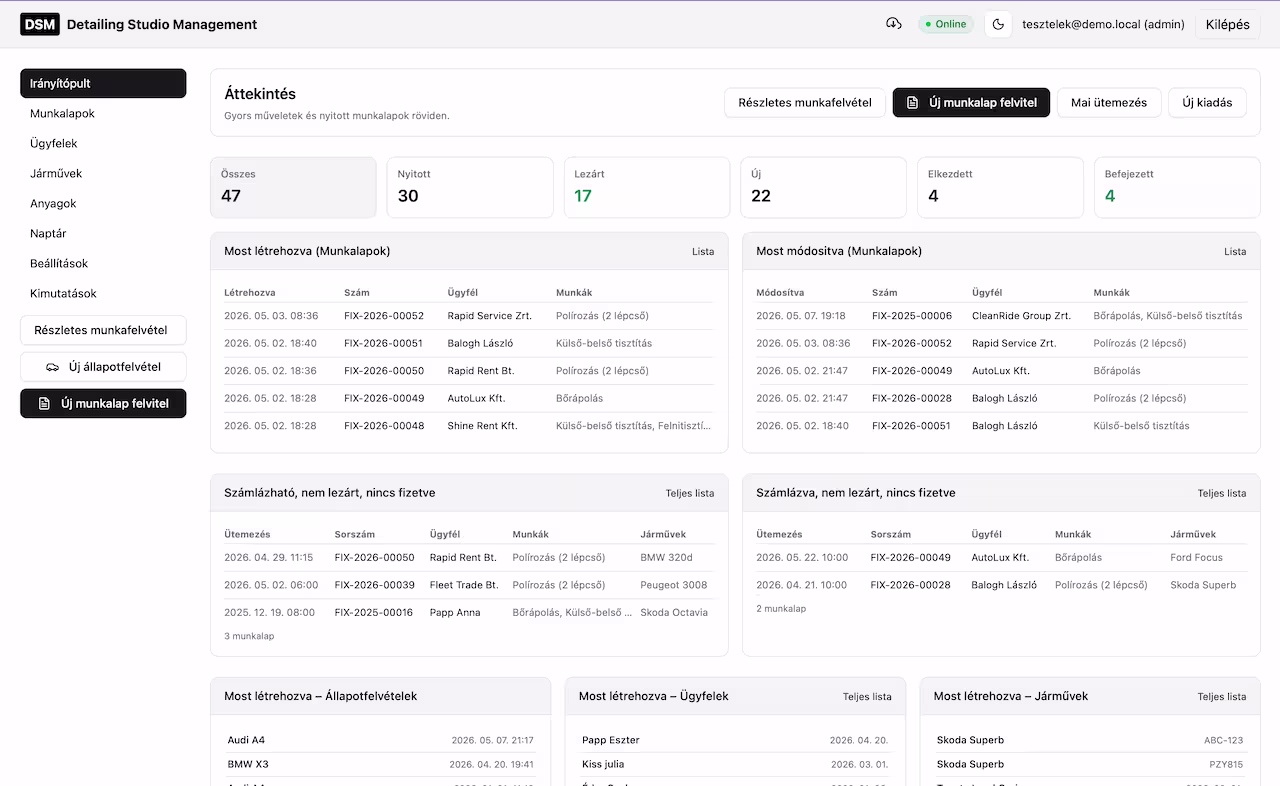Image resolution: width=1280 pixels, height=786 pixels.
Task: Click document icon on top Új munkalap felvitel
Action: (x=912, y=102)
